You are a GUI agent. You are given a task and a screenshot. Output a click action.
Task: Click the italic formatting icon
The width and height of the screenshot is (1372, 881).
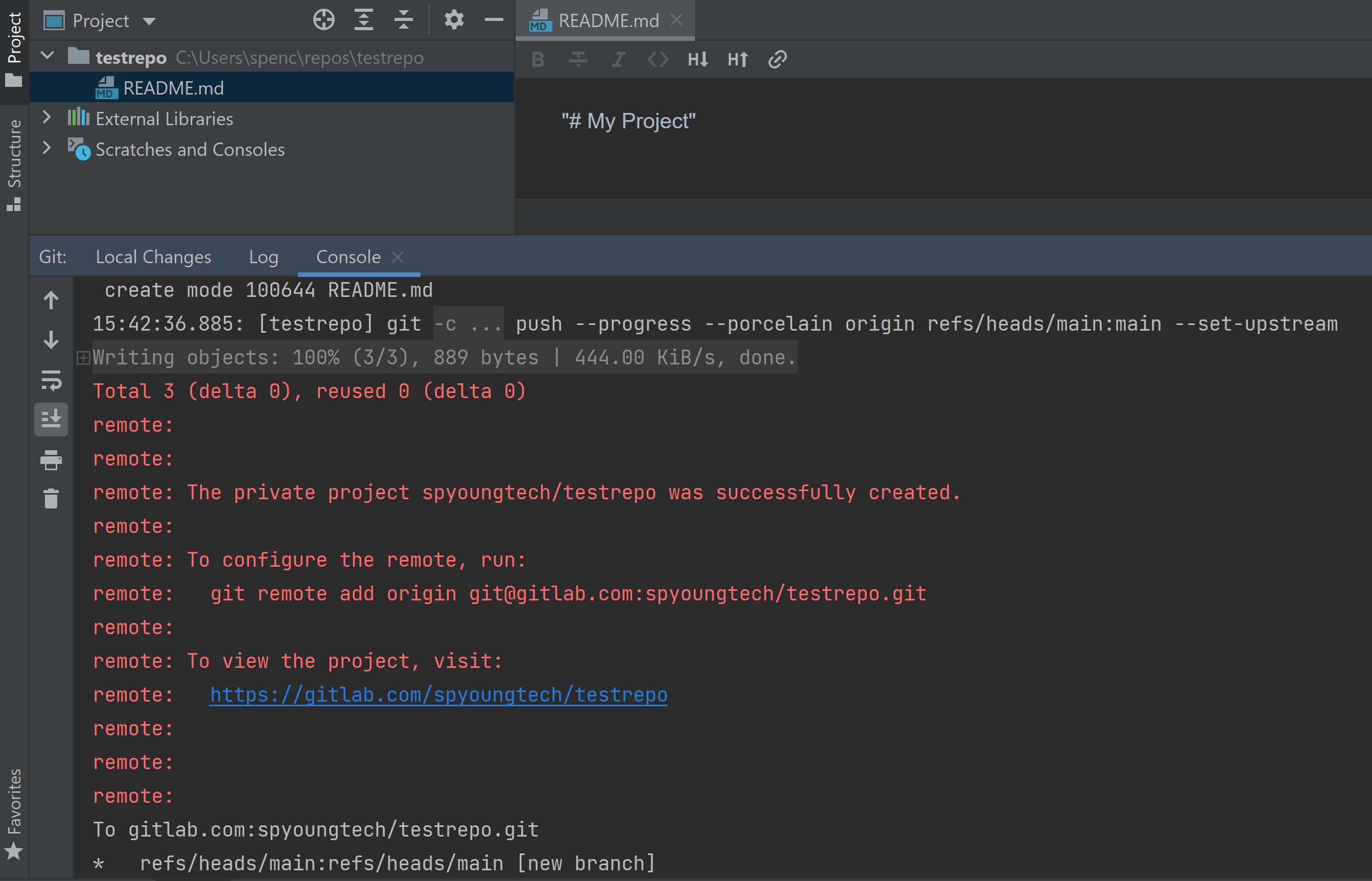tap(618, 60)
